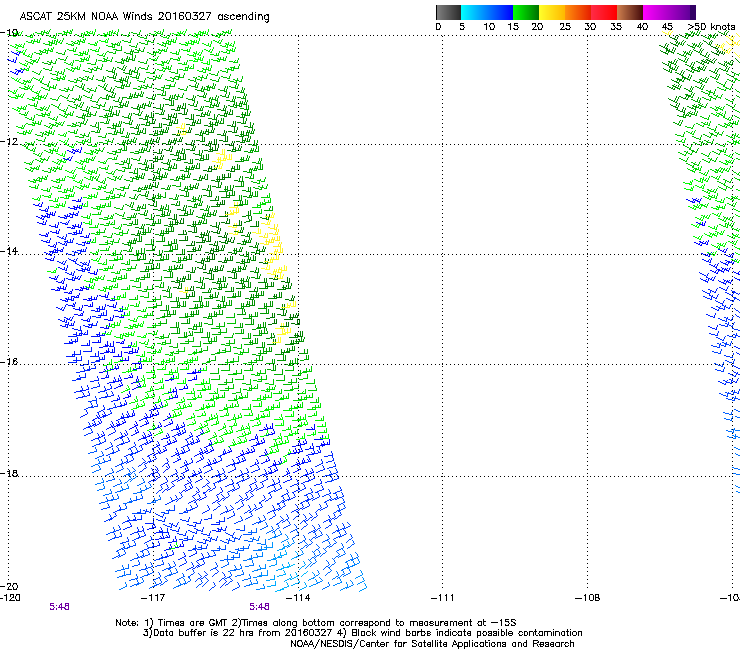This screenshot has width=740, height=650.
Task: Click the latitude label -18
Action: click(9, 473)
